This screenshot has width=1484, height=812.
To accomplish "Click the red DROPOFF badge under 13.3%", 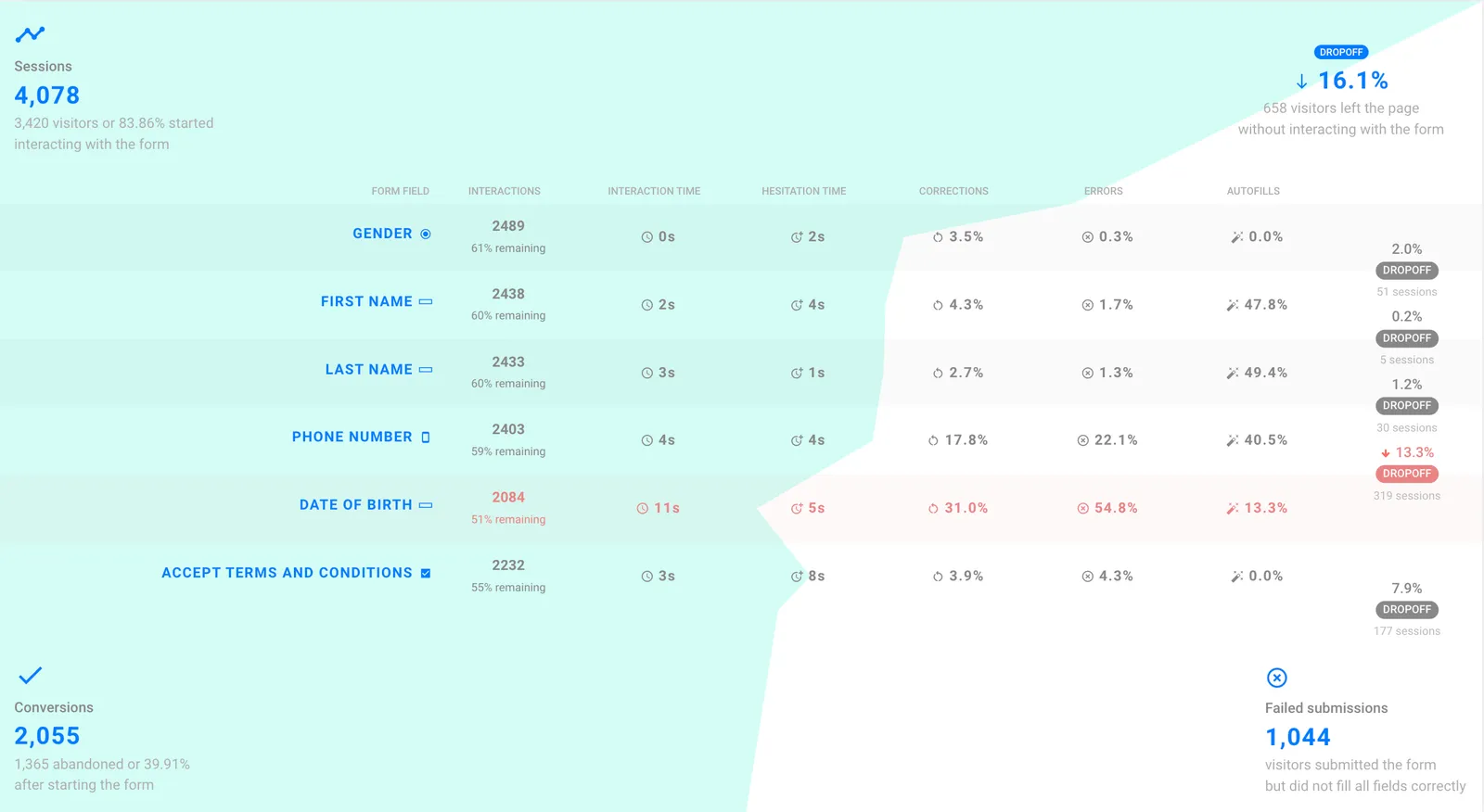I will click(1407, 474).
